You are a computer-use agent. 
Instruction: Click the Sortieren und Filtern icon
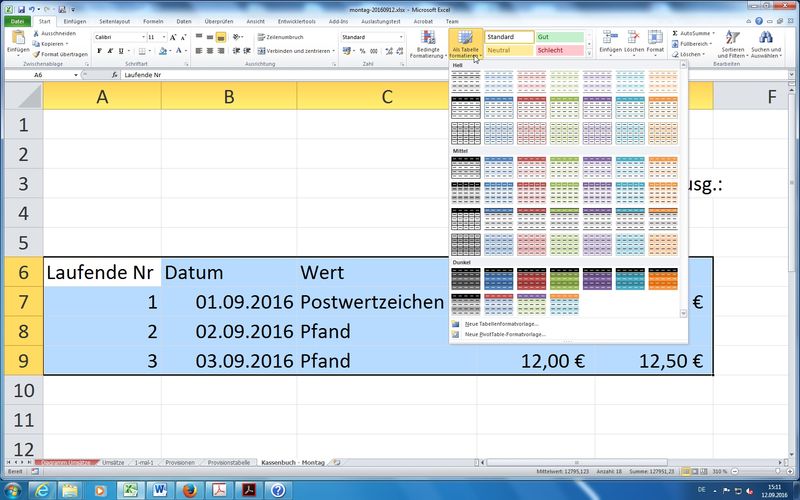[x=732, y=44]
